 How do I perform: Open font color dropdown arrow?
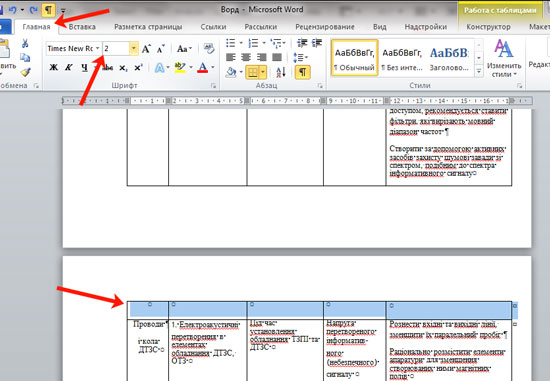point(213,67)
